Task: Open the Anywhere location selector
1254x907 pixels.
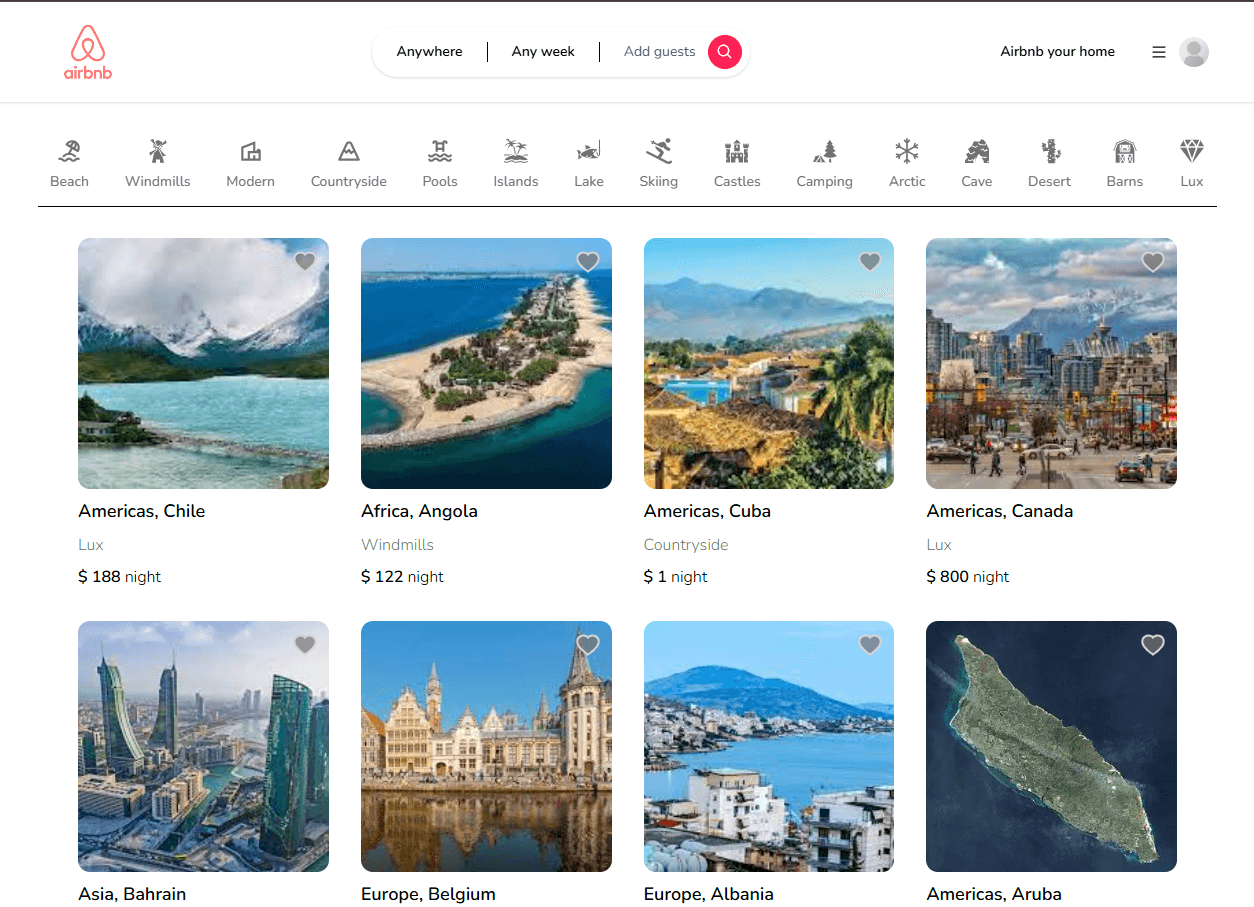Action: [x=429, y=52]
